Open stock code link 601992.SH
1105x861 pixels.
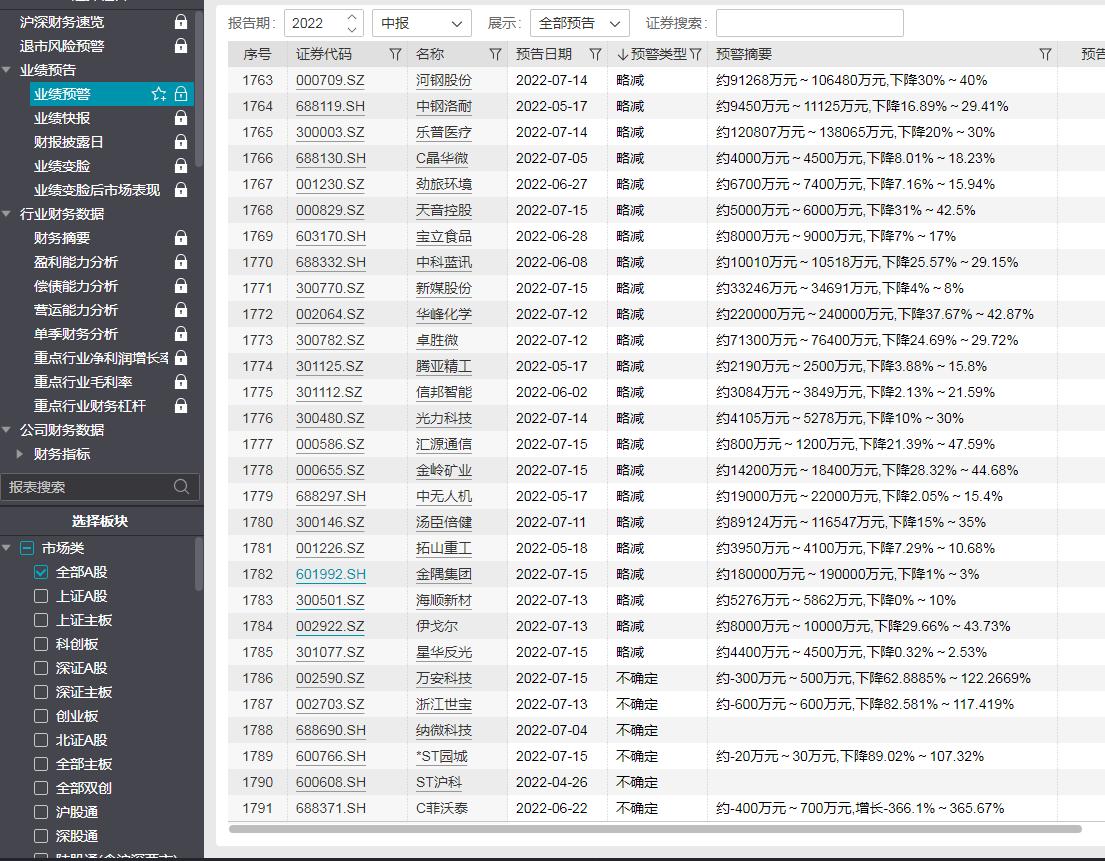point(331,574)
